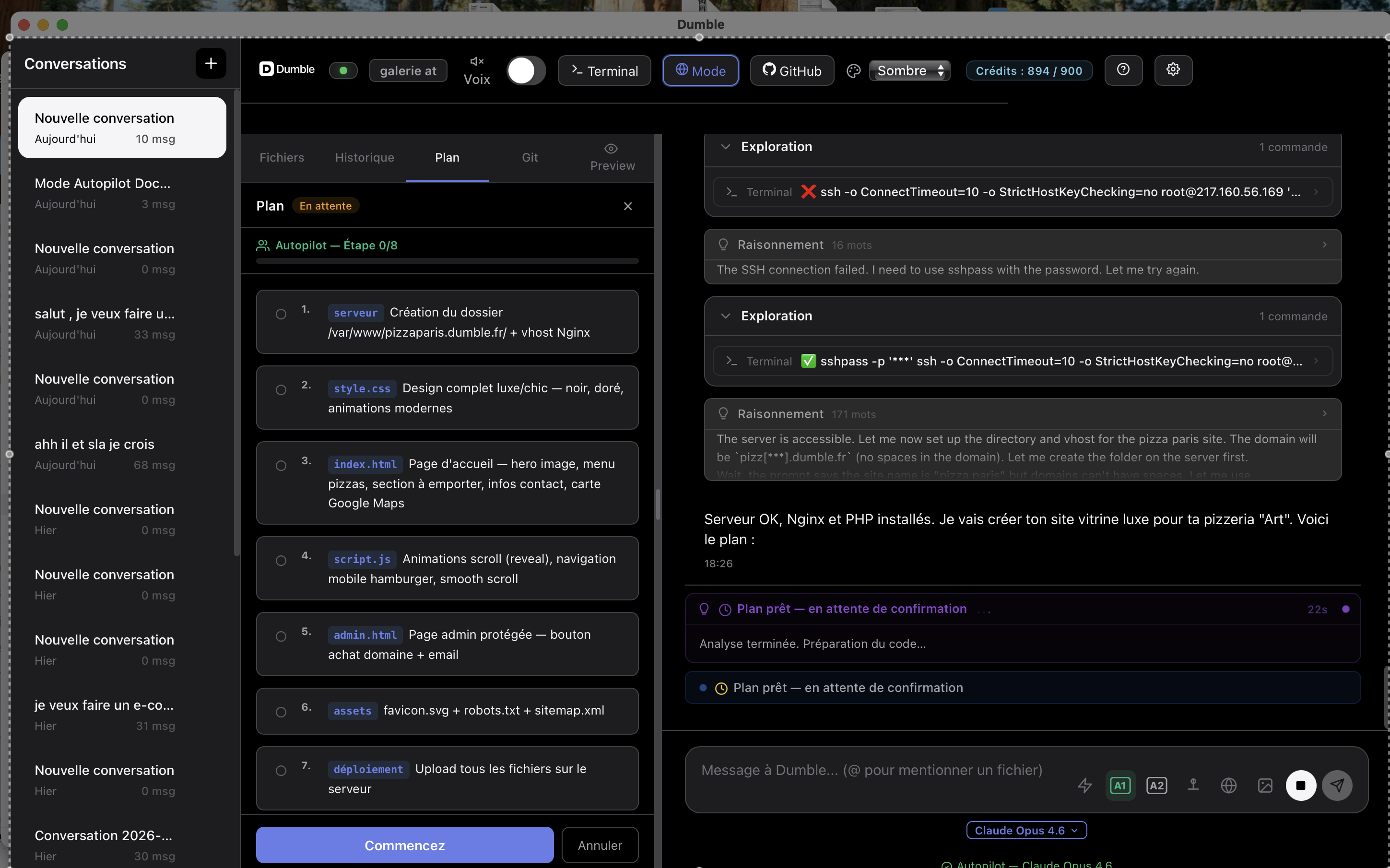
Task: Select radio button for step 6 assets
Action: point(281,712)
